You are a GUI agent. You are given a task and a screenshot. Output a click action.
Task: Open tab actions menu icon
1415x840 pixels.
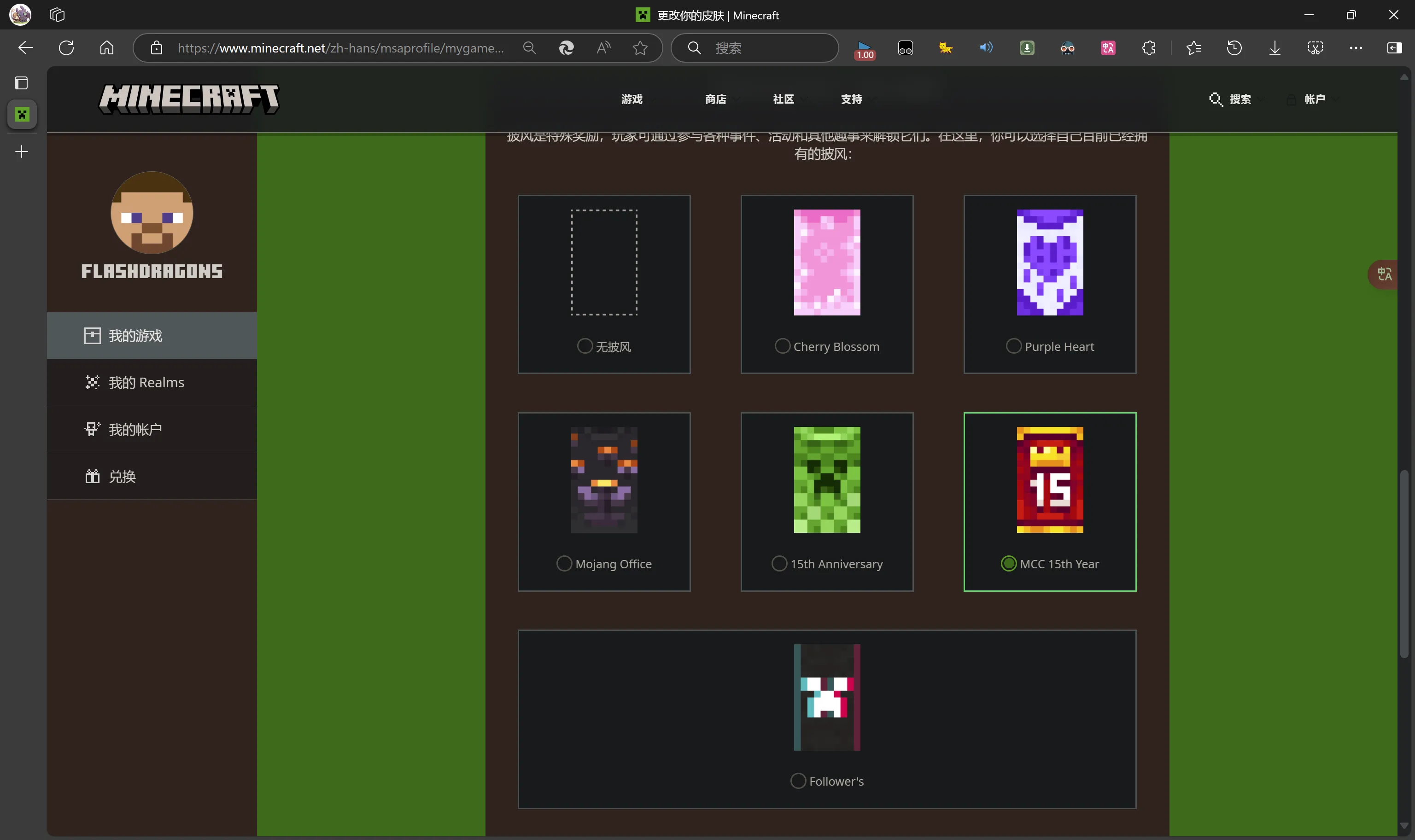click(22, 83)
